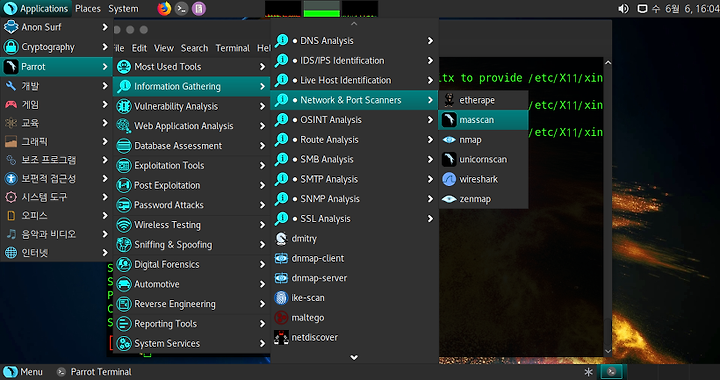Select Password Attacks category
This screenshot has width=720, height=380.
pos(191,205)
